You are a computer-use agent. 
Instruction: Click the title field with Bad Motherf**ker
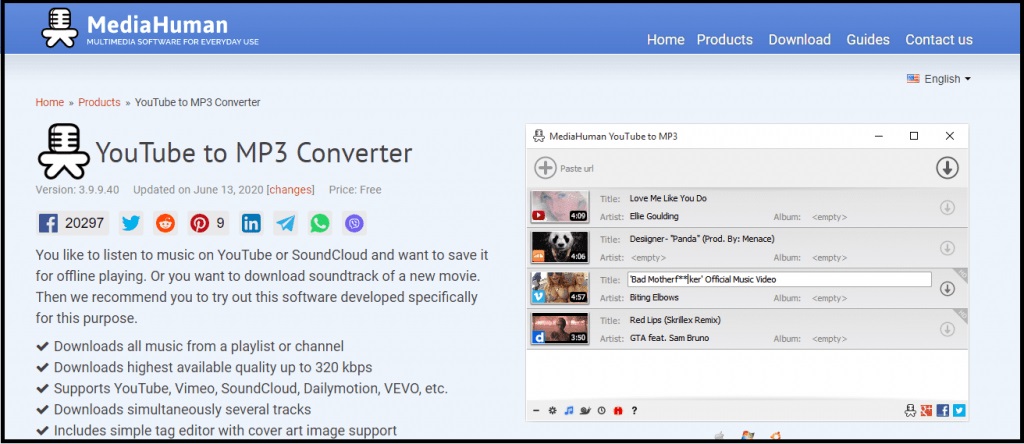click(779, 279)
